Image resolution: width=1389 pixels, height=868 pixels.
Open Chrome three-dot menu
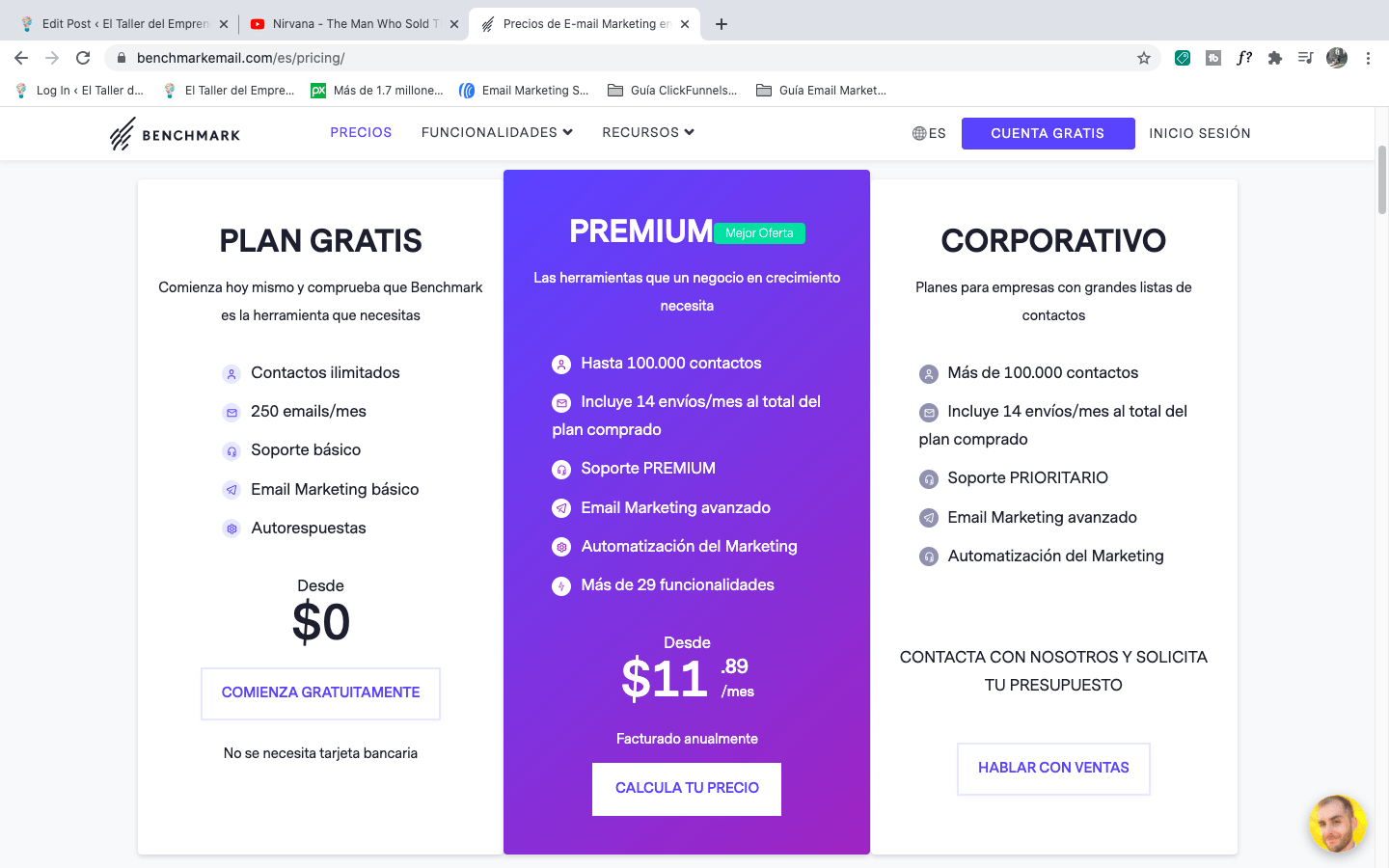[1368, 58]
